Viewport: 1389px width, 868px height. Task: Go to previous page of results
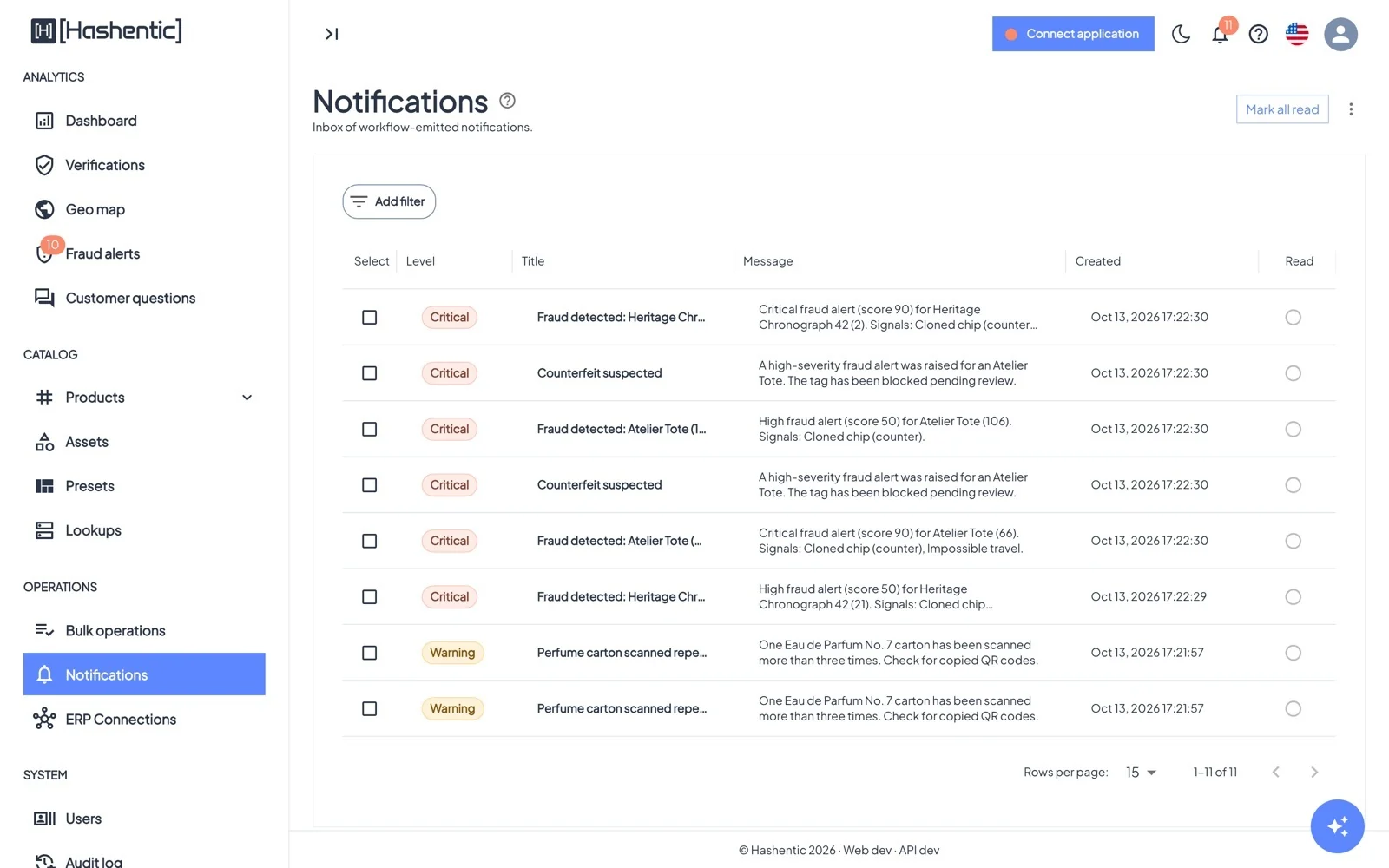point(1275,772)
